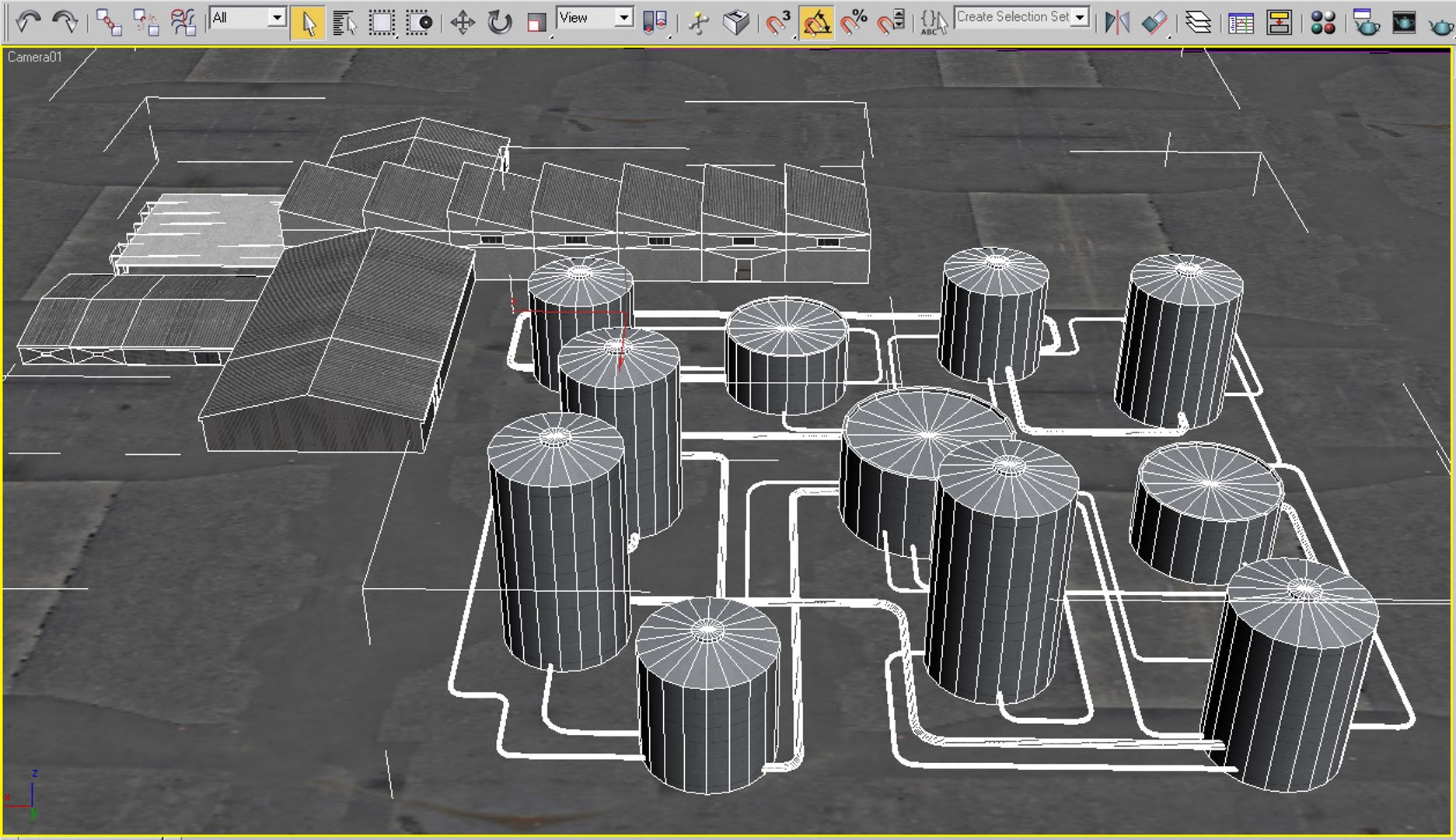Screen dimensions: 1456x840
Task: Pick the Select and Uniform Scale tool
Action: point(536,22)
